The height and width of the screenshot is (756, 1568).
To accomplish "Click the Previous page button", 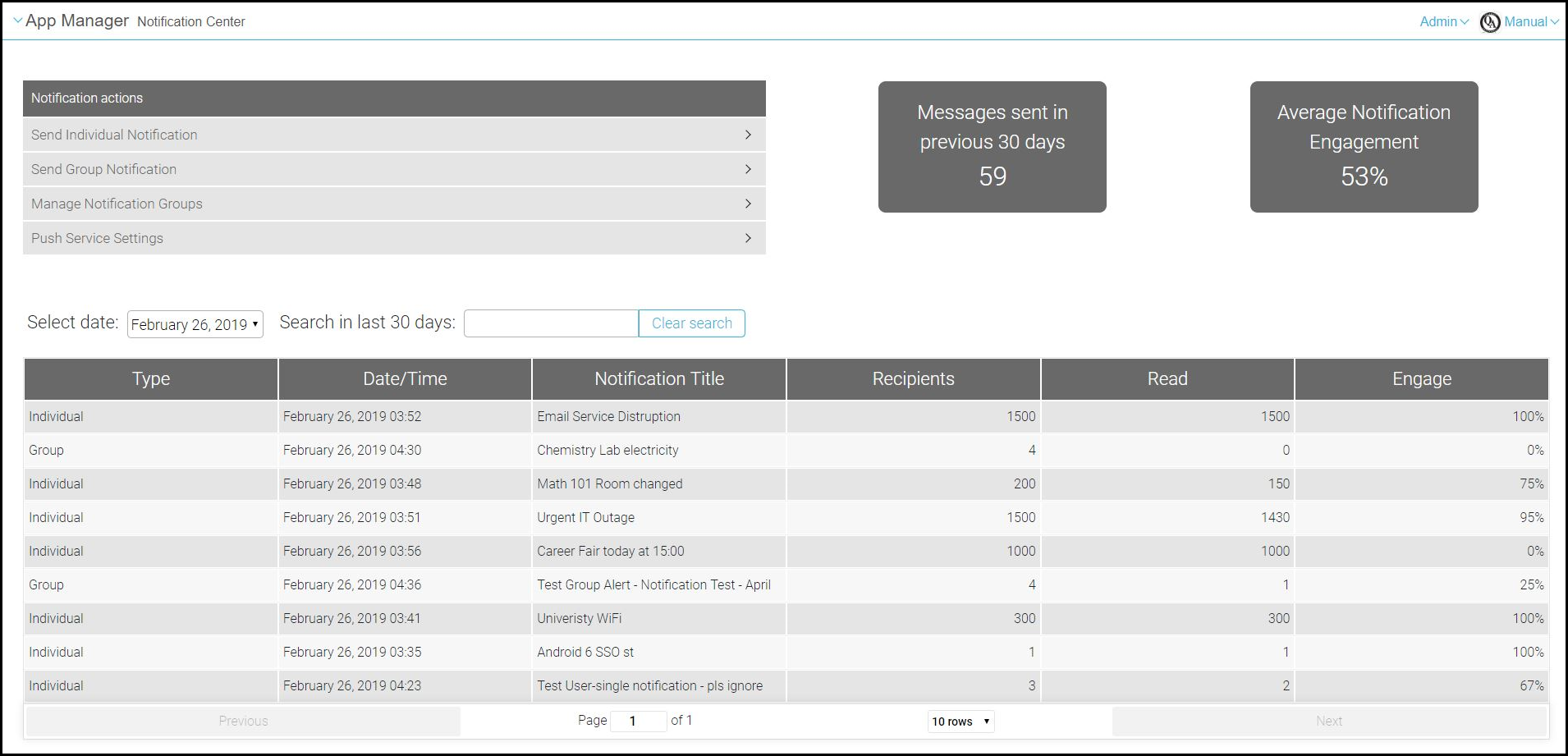I will coord(243,721).
